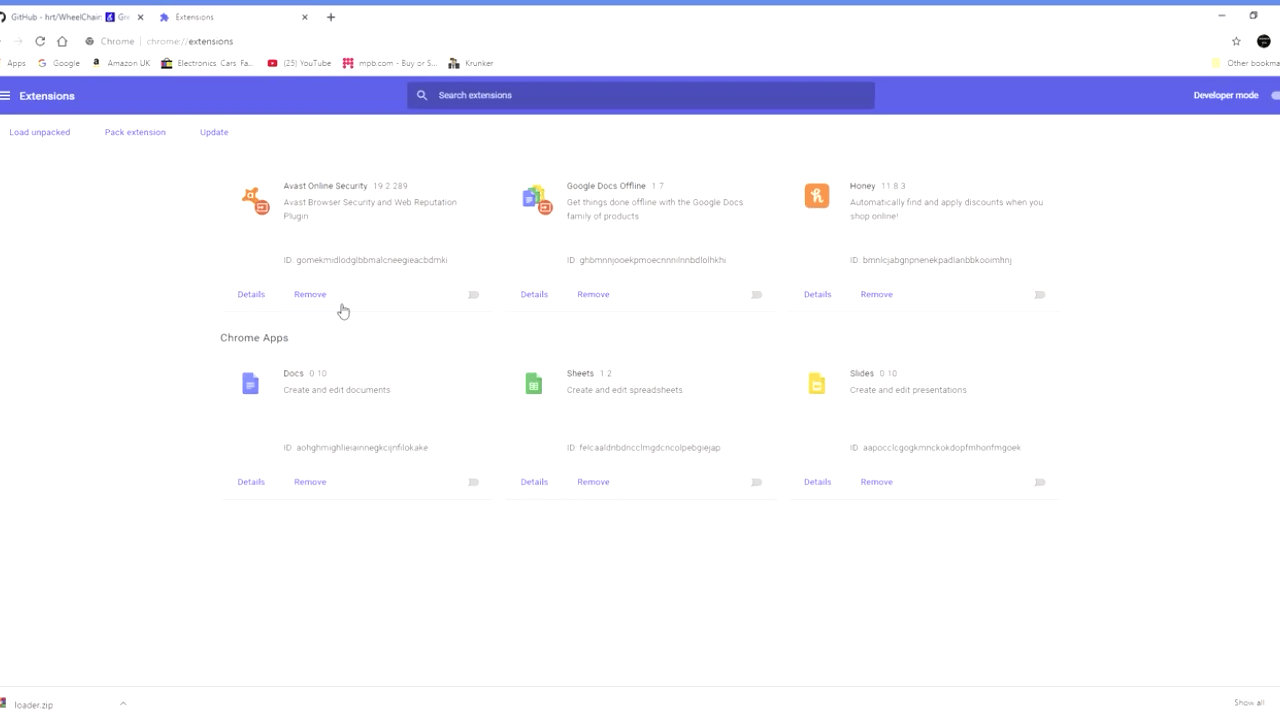Image resolution: width=1280 pixels, height=720 pixels.
Task: Open the Google bookmark
Action: point(59,63)
